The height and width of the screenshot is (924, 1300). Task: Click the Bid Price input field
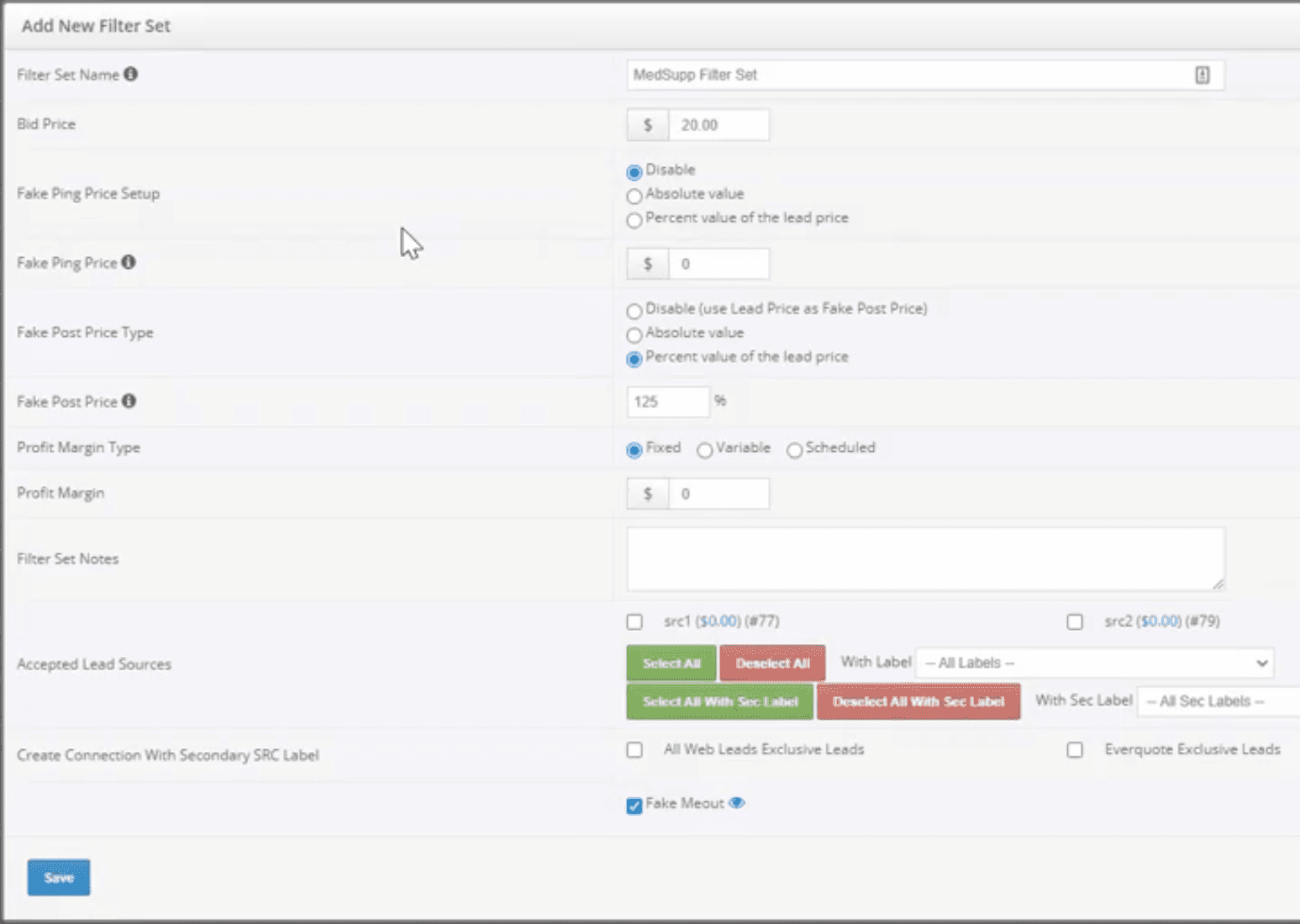718,124
